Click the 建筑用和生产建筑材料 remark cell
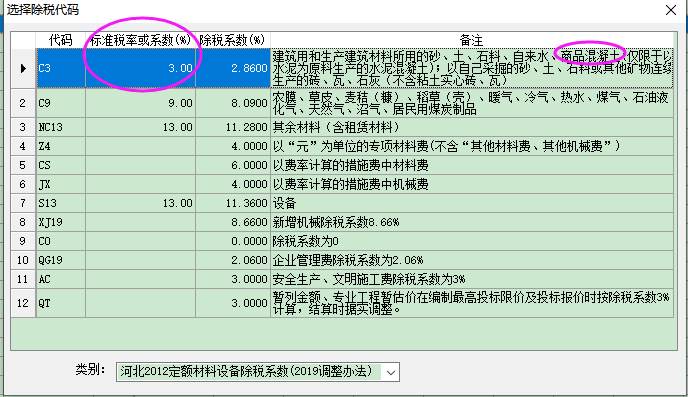This screenshot has height=397, width=688. (472, 68)
